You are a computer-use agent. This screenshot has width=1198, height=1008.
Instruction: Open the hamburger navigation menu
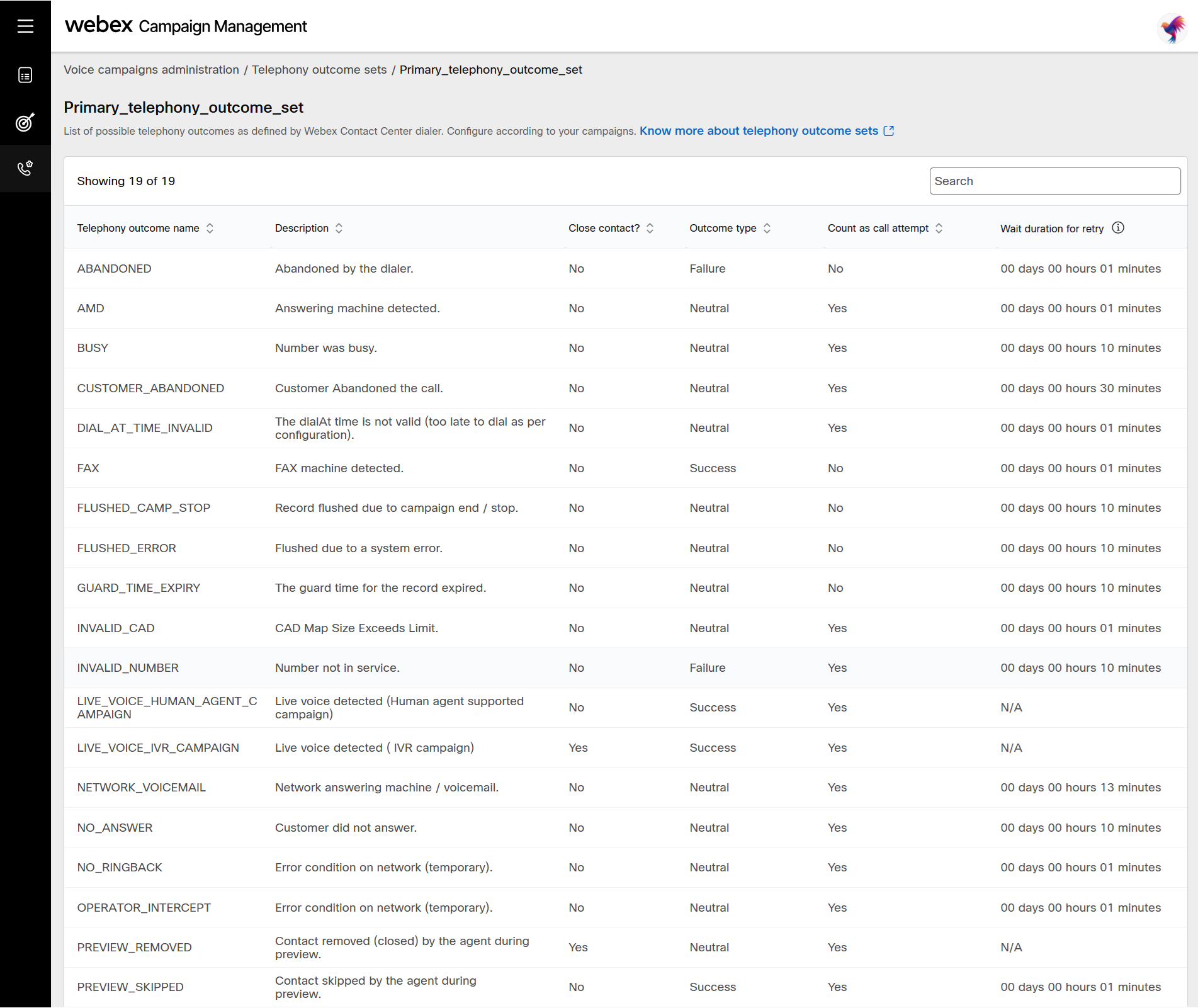click(x=25, y=26)
